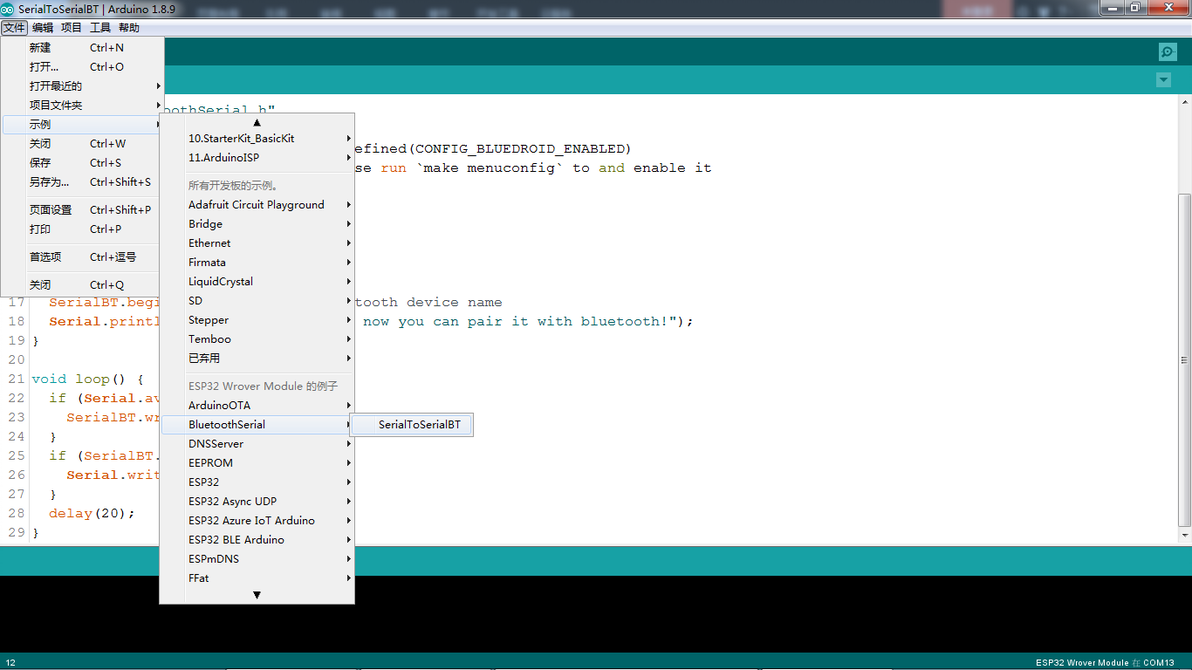Expand ESP32 examples entry

point(257,482)
